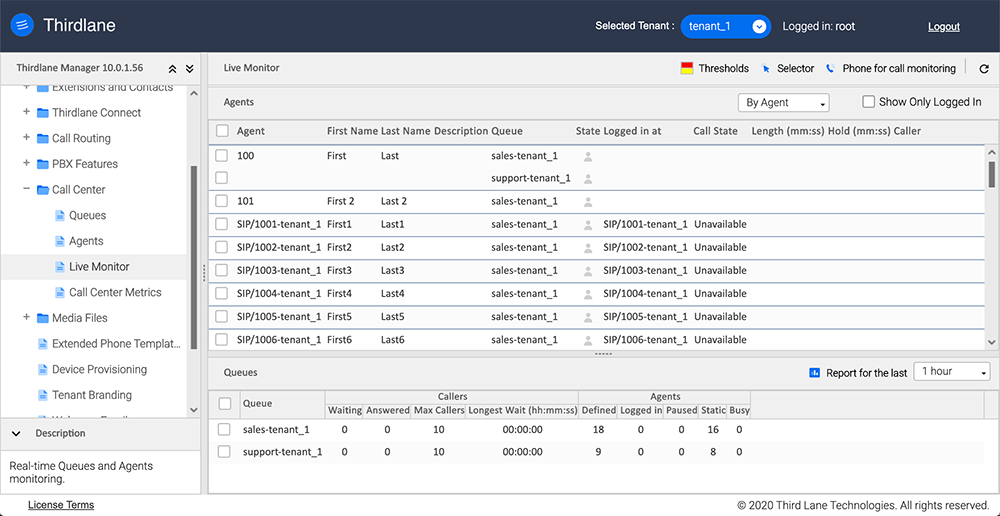Open the Selected Tenant dropdown
The image size is (1000, 516).
click(725, 27)
